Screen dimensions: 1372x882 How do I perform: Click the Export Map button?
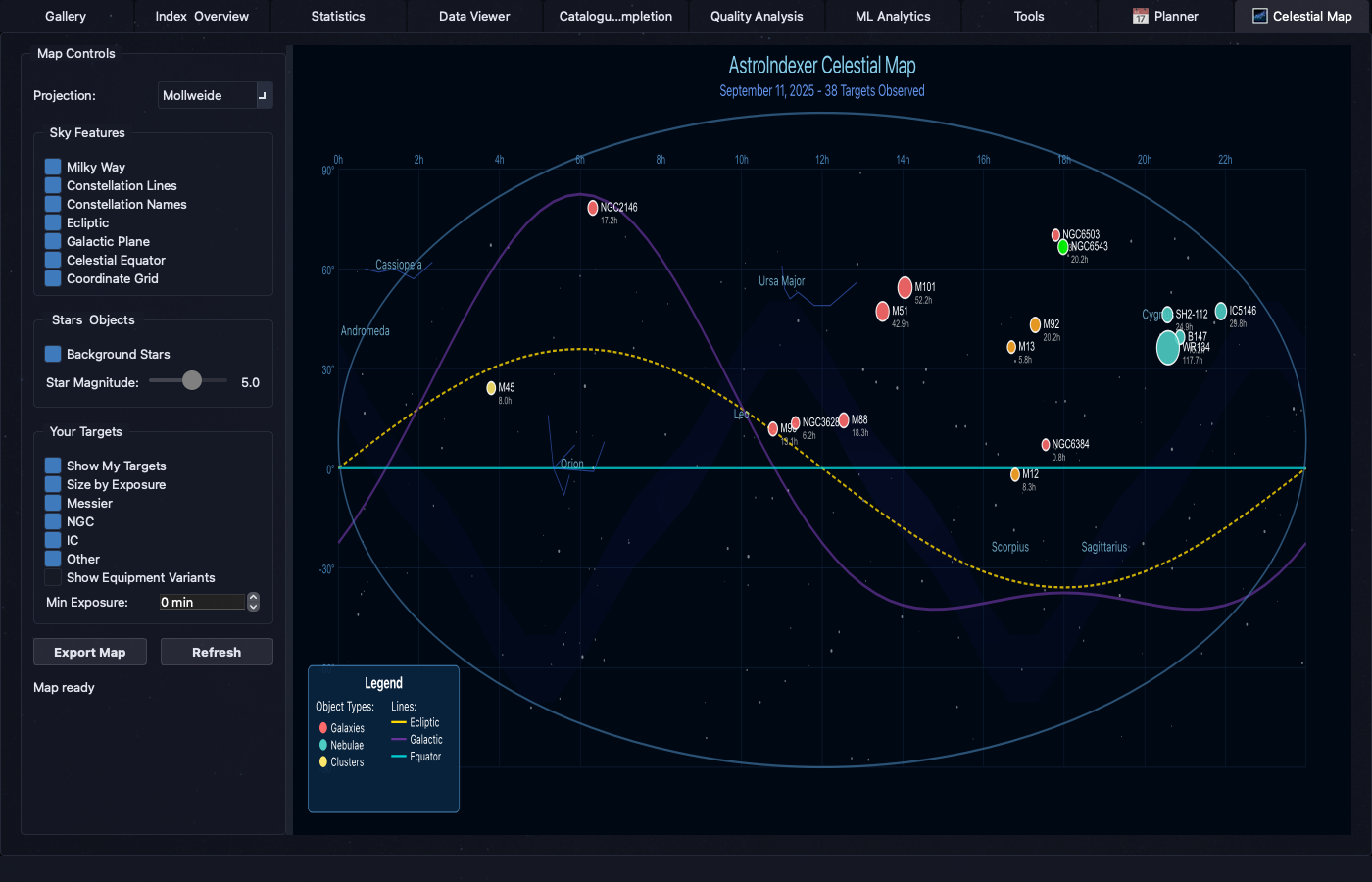coord(90,652)
